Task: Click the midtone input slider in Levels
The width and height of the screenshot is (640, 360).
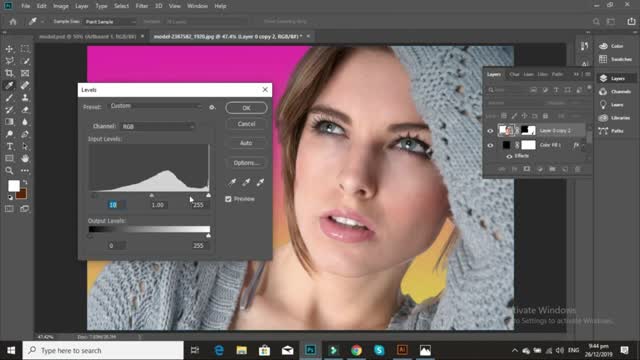Action: coord(151,196)
